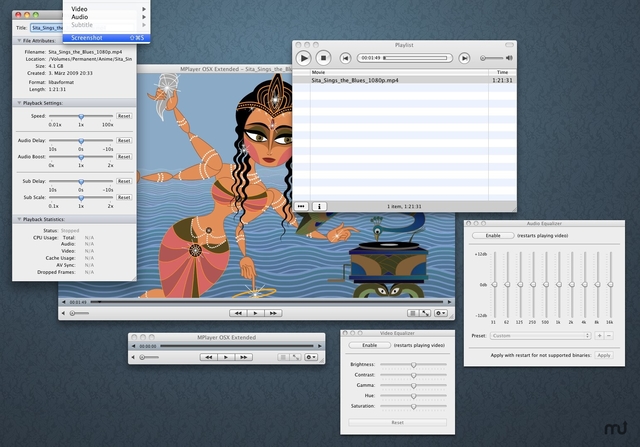
Task: Click the Stop button in Playlist window
Action: tap(323, 58)
